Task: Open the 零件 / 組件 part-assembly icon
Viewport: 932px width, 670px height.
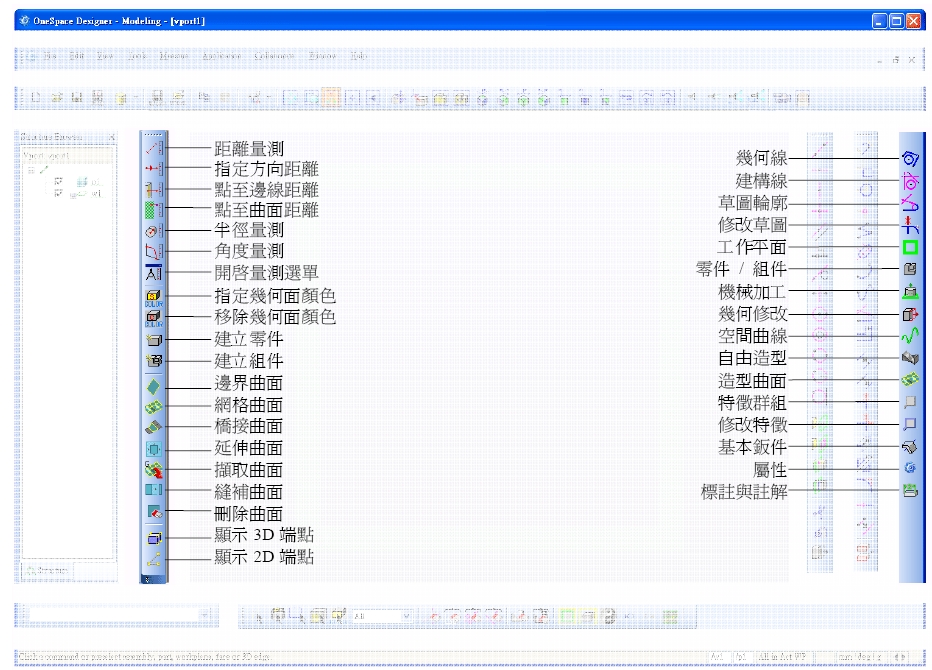Action: tap(910, 269)
